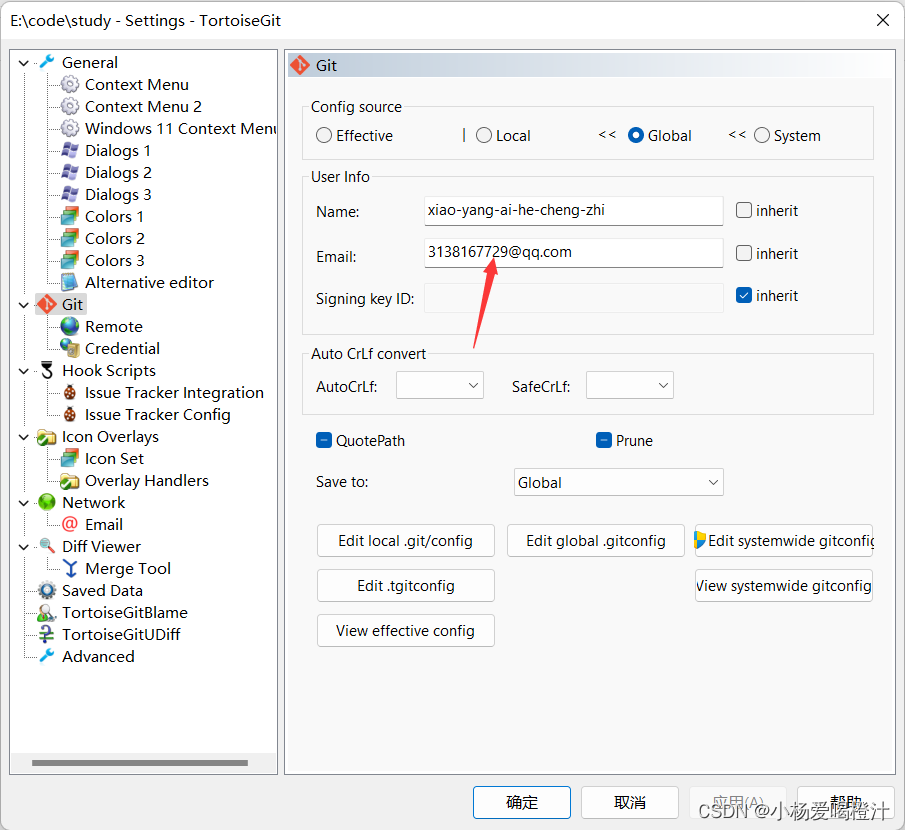Viewport: 905px width, 830px height.
Task: Click View systemwide gitconfig button
Action: pos(783,585)
